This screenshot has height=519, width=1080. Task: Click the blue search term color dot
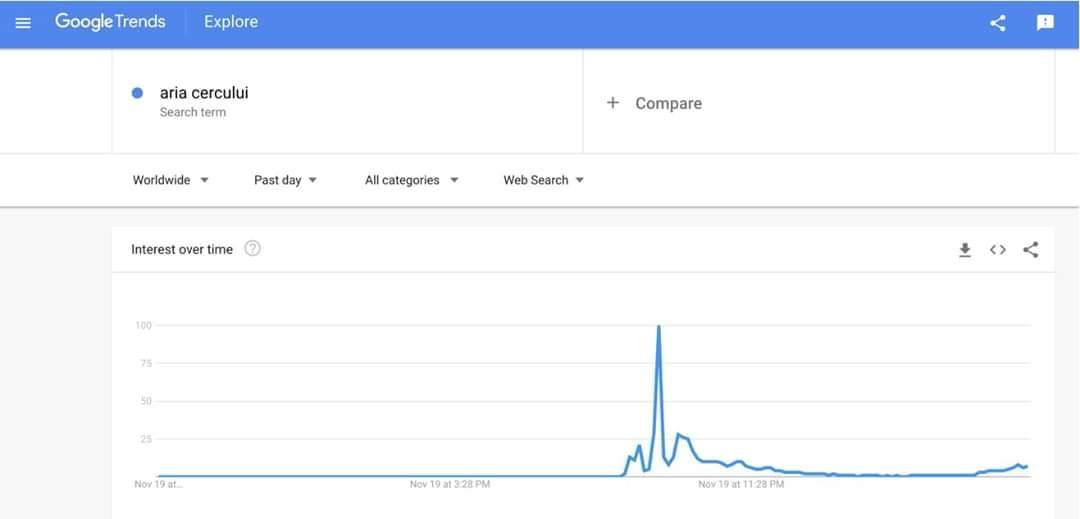click(138, 93)
